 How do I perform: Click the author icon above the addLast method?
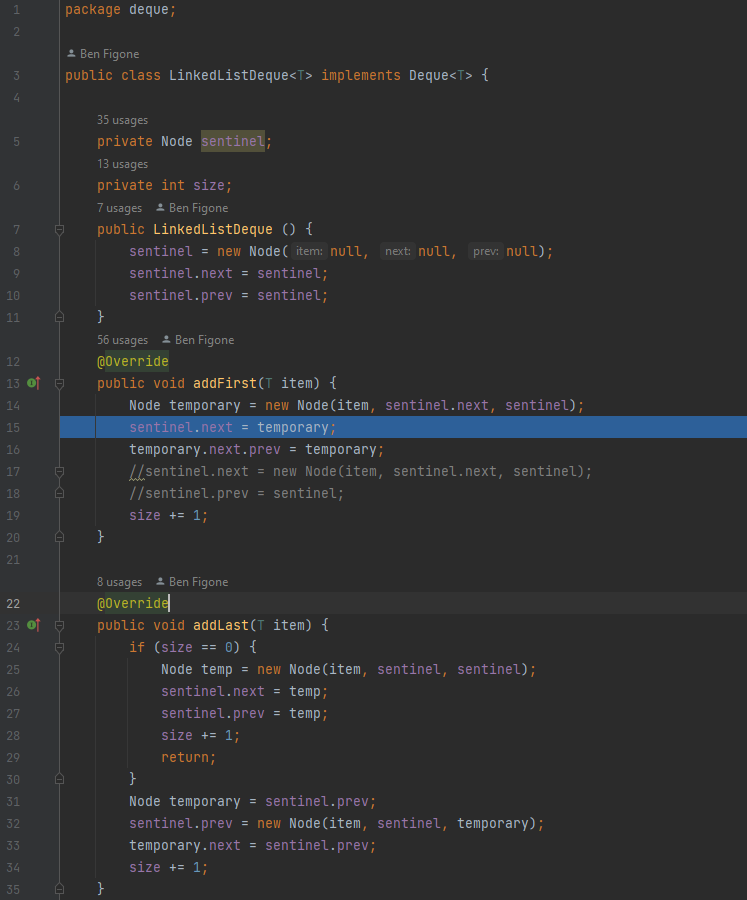160,582
